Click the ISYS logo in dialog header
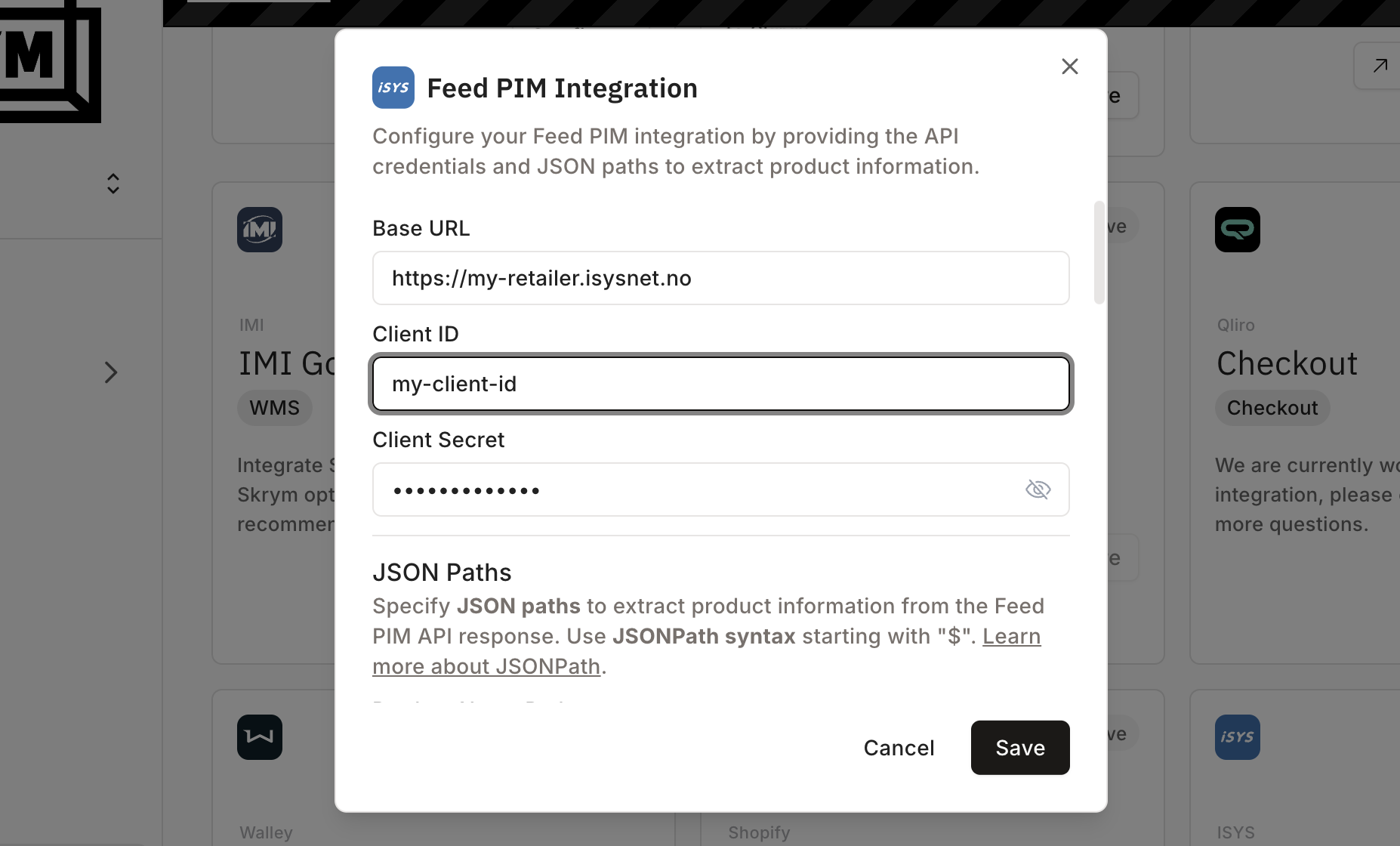Viewport: 1400px width, 846px height. pyautogui.click(x=393, y=88)
